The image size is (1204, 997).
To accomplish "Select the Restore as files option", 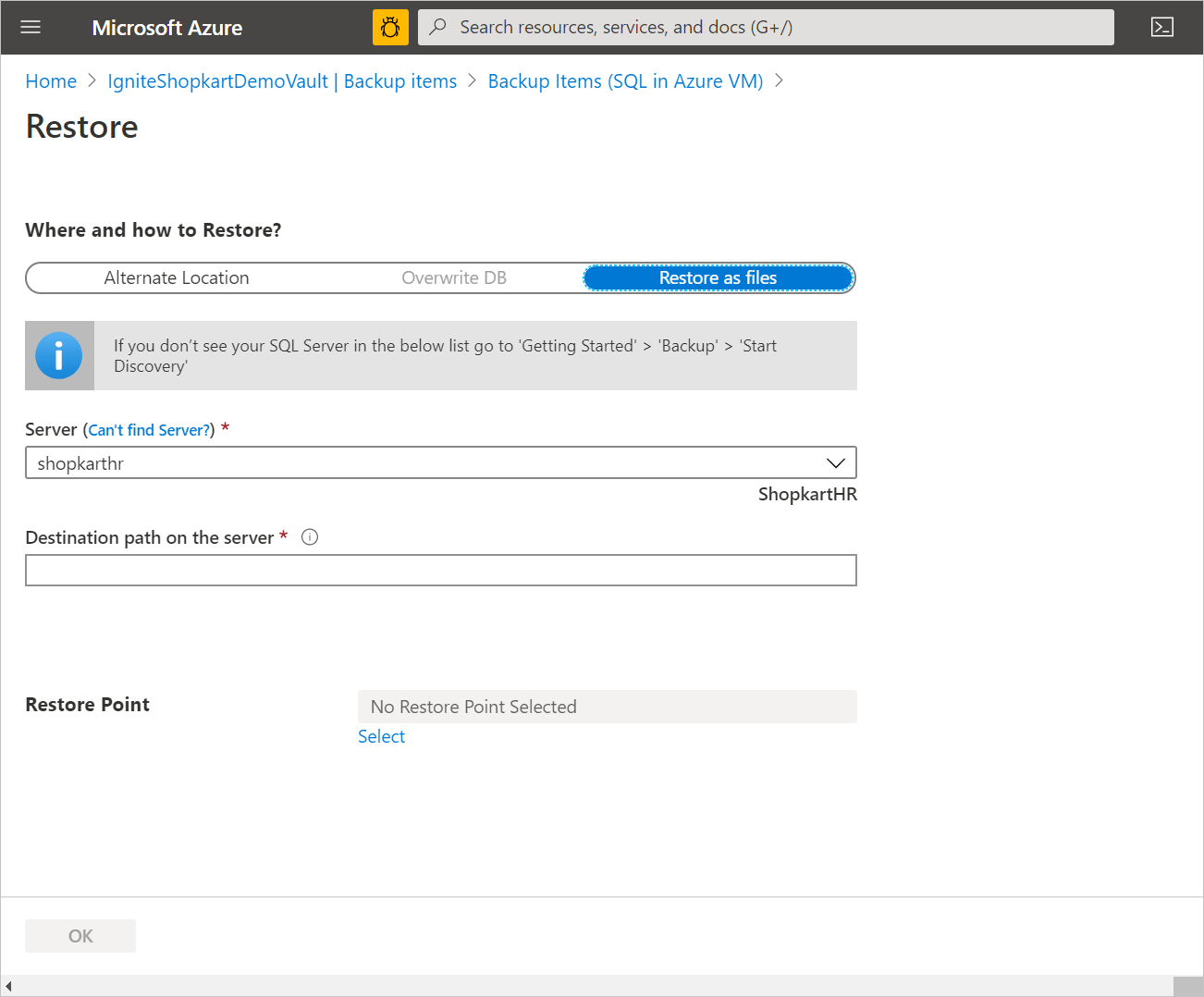I will (x=718, y=277).
